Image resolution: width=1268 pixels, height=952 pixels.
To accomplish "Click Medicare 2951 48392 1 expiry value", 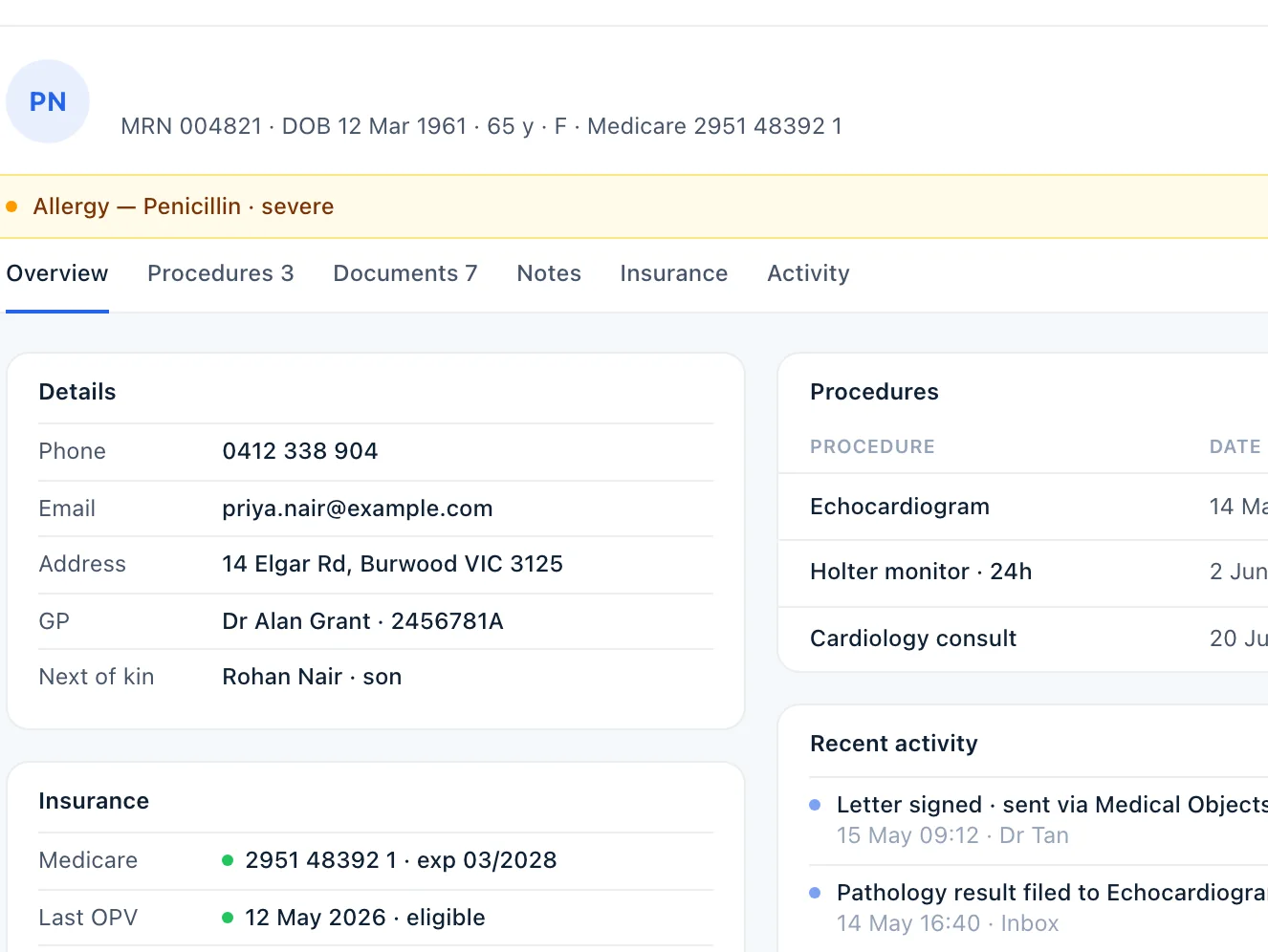I will click(x=401, y=860).
